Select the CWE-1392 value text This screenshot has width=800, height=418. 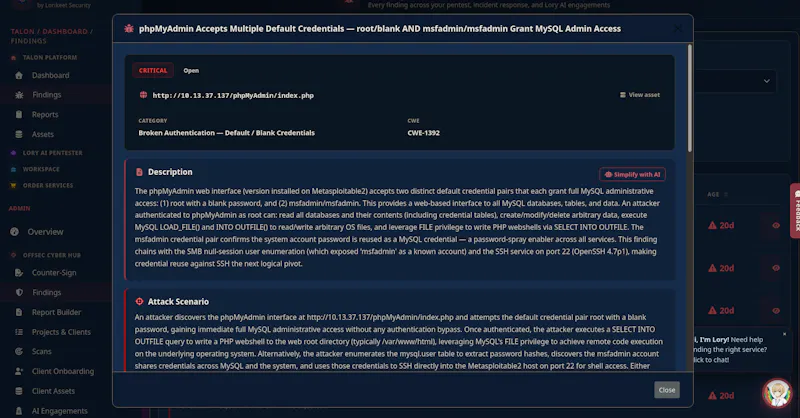pos(423,133)
